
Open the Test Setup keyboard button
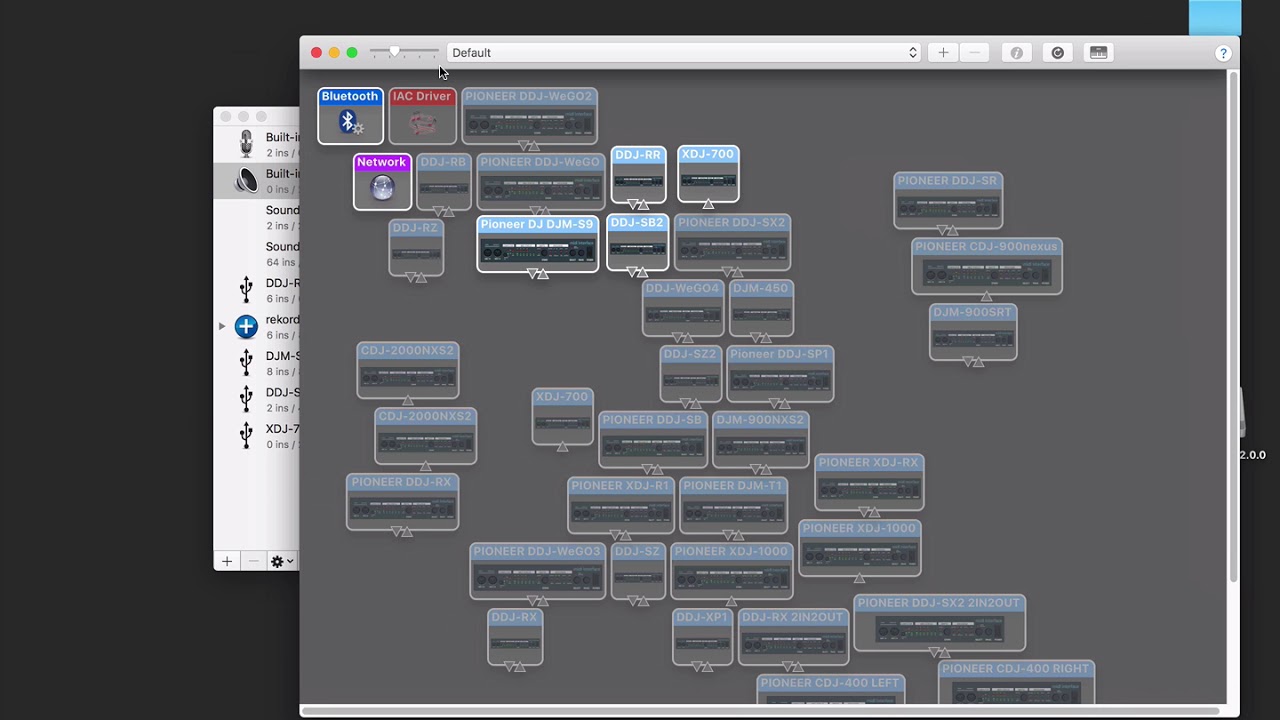coord(1099,53)
